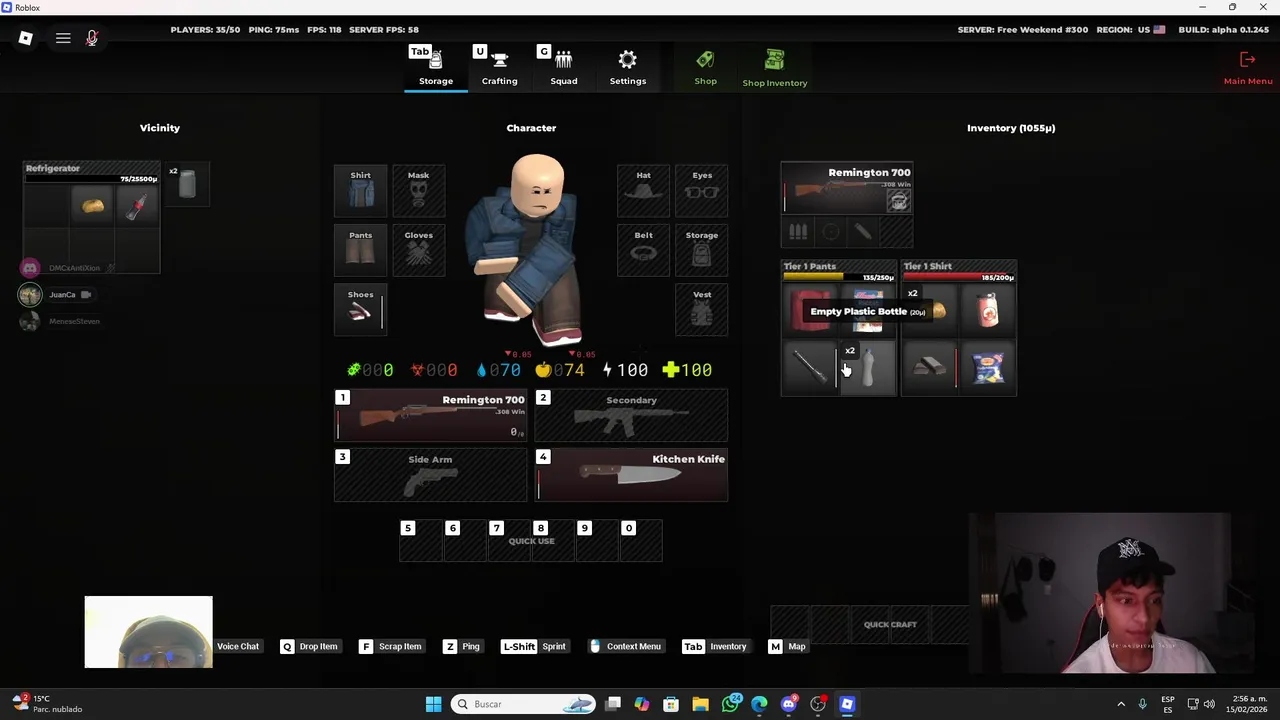Screen dimensions: 1280x720
Task: Open the Shop
Action: 705,67
